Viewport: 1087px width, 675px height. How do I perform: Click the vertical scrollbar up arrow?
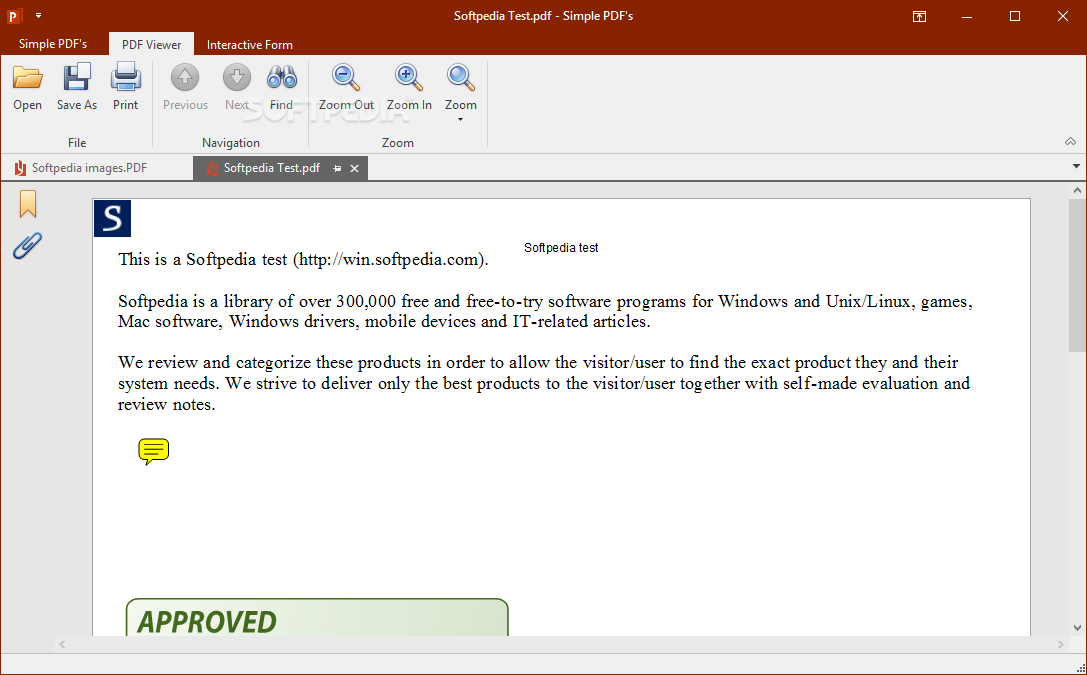(1077, 190)
